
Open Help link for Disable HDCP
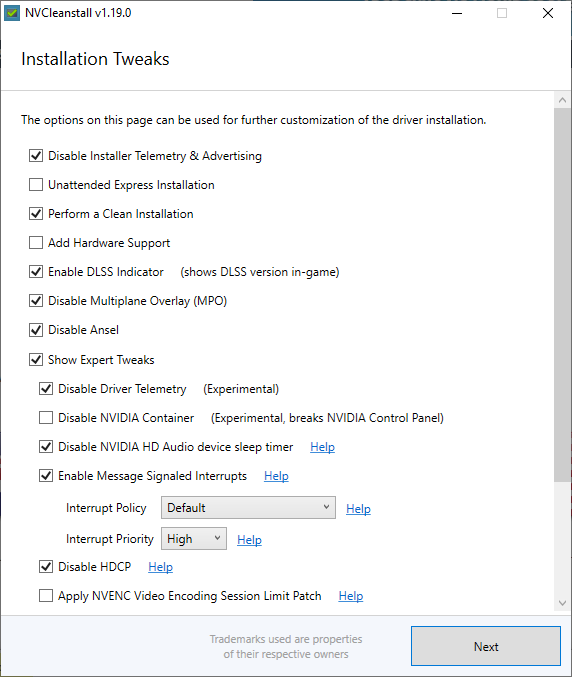(160, 567)
